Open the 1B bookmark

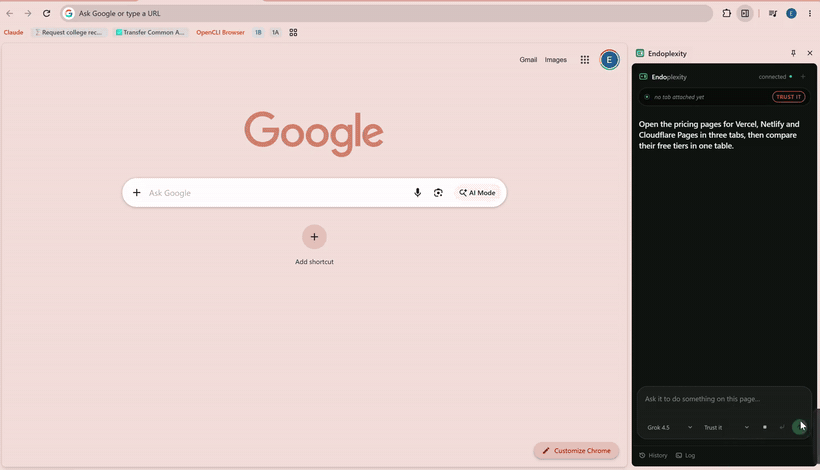(x=258, y=32)
